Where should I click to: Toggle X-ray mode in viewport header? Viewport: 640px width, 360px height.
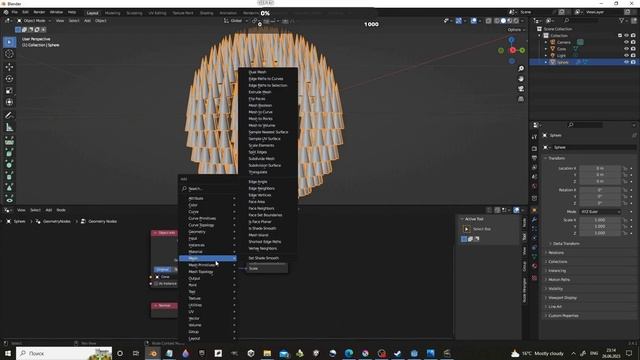[x=489, y=20]
